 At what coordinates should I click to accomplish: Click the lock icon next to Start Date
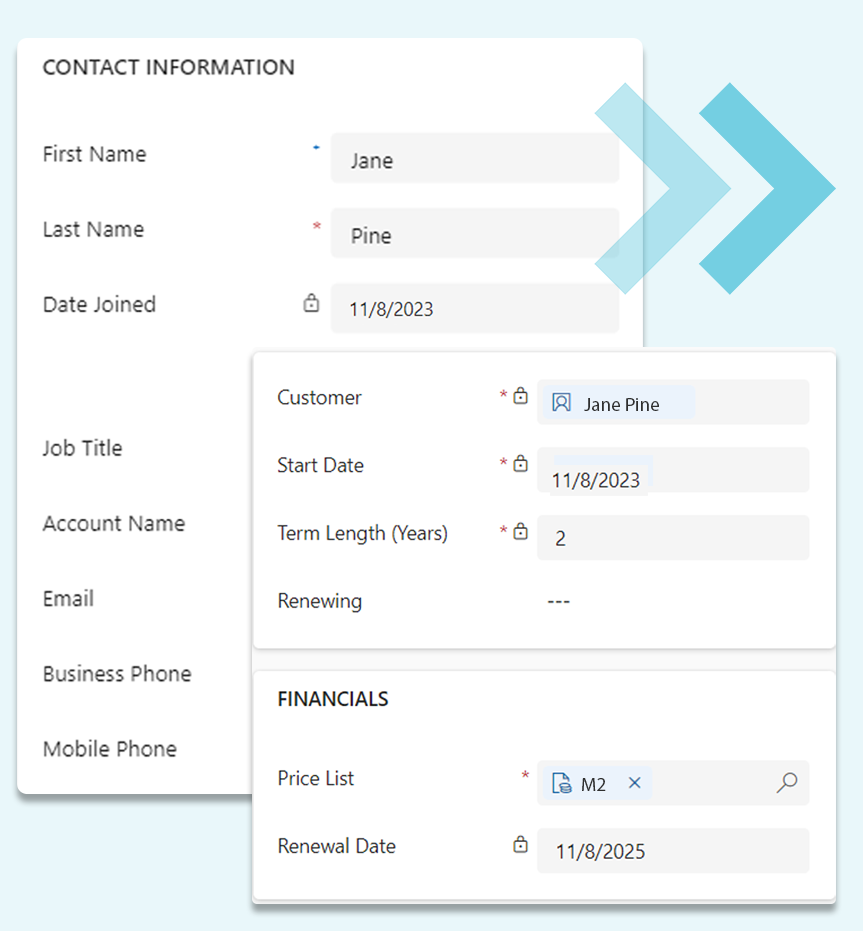(520, 464)
